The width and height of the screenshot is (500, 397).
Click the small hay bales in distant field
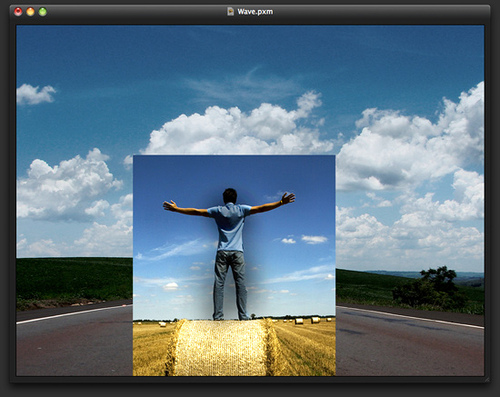click(x=307, y=321)
